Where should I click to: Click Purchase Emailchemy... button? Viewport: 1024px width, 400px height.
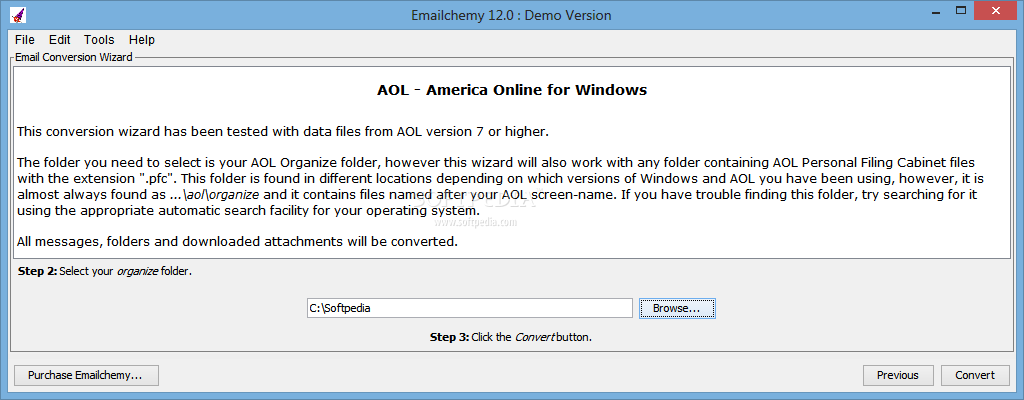[85, 375]
